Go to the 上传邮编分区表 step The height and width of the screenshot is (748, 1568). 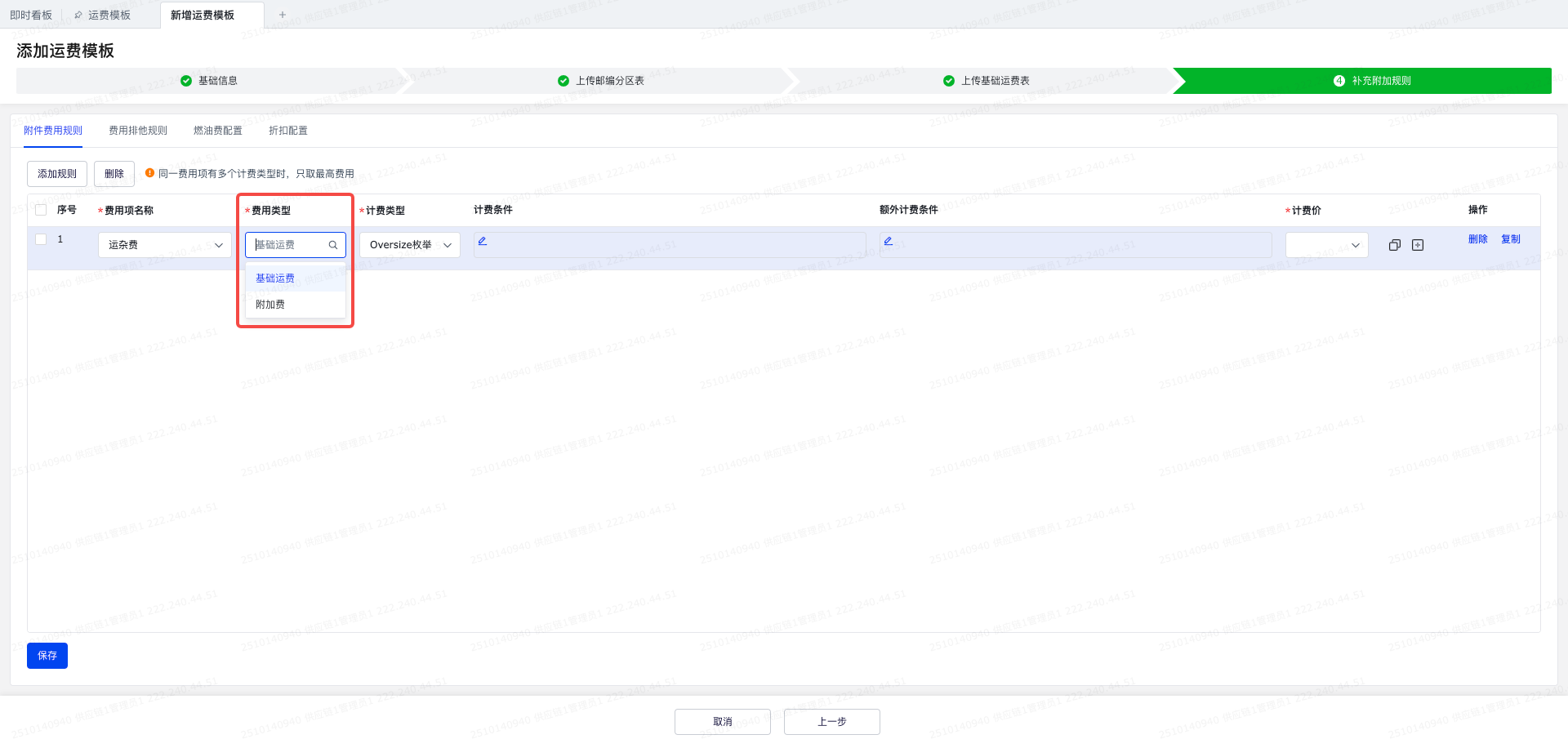tap(601, 81)
